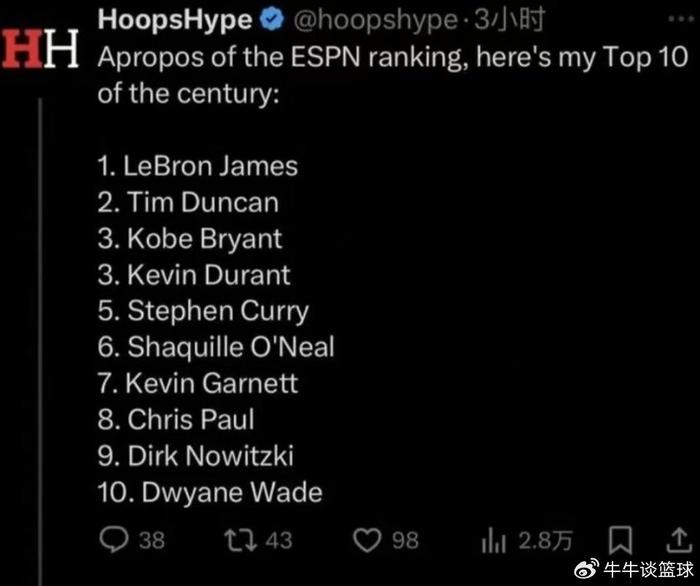
Task: Open the HH profile avatar
Action: pos(41,49)
